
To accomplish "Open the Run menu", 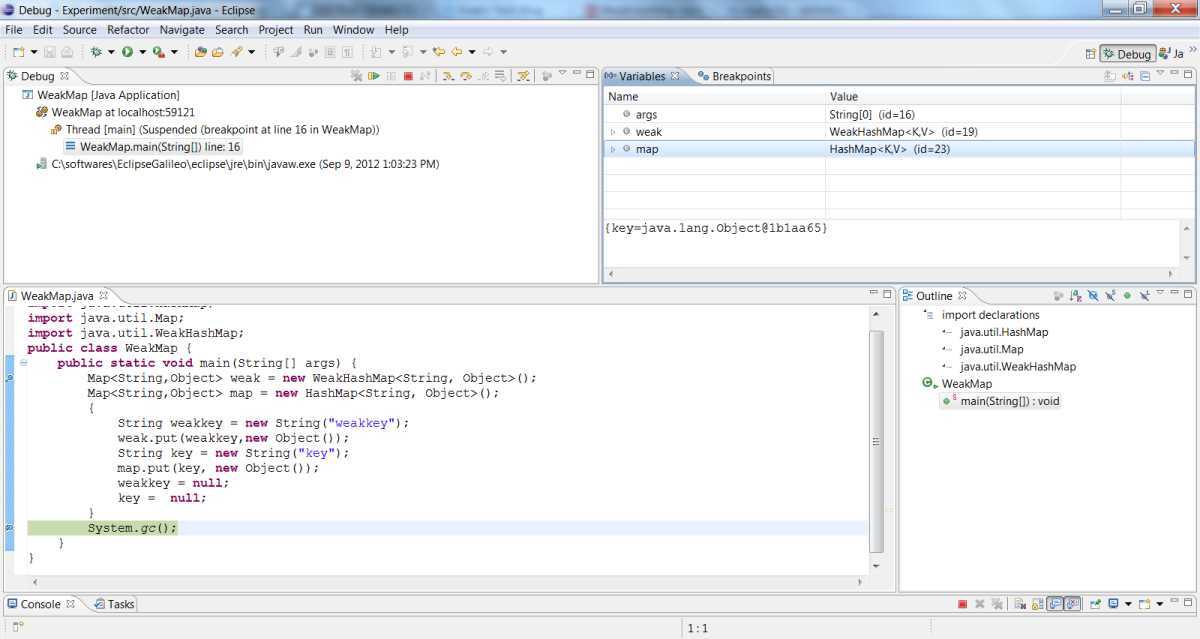I will (x=313, y=30).
